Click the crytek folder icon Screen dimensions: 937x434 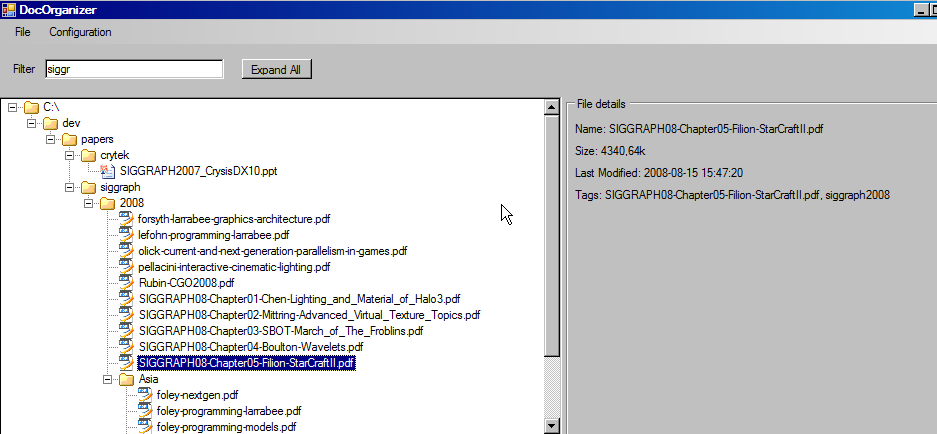[88, 155]
